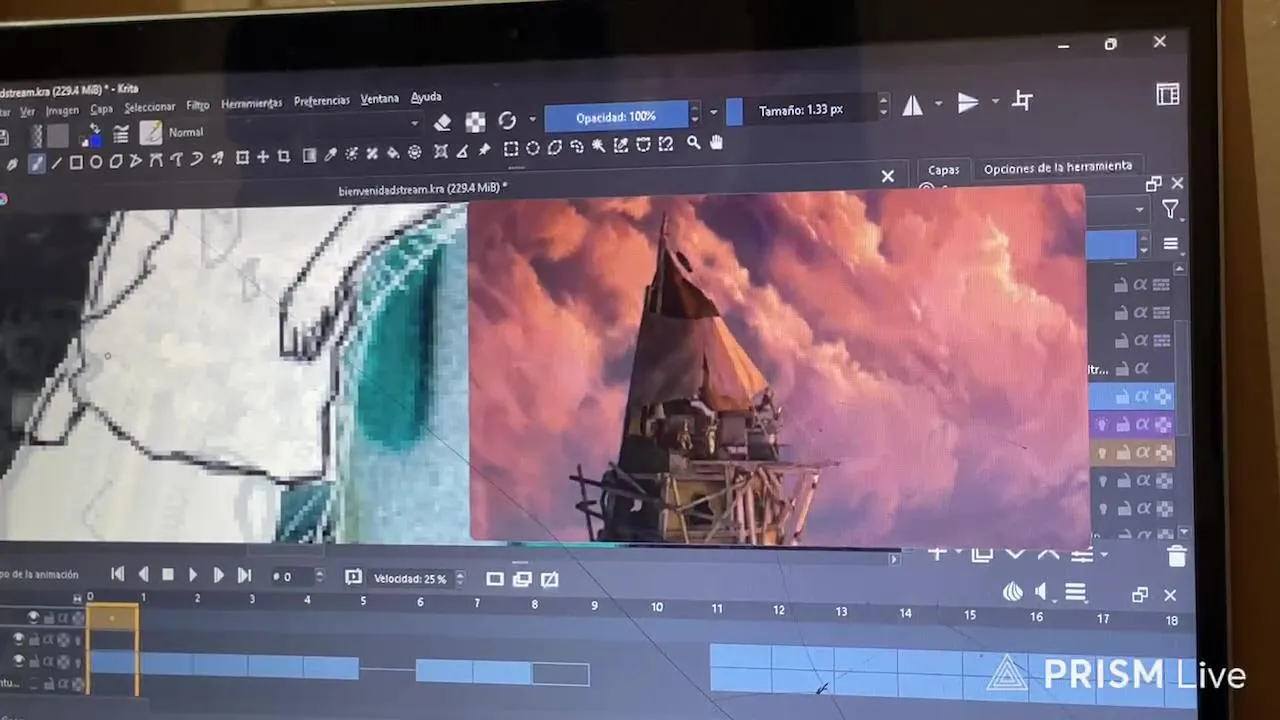The image size is (1280, 720).
Task: Open the layer filter funnel icon
Action: 1170,209
